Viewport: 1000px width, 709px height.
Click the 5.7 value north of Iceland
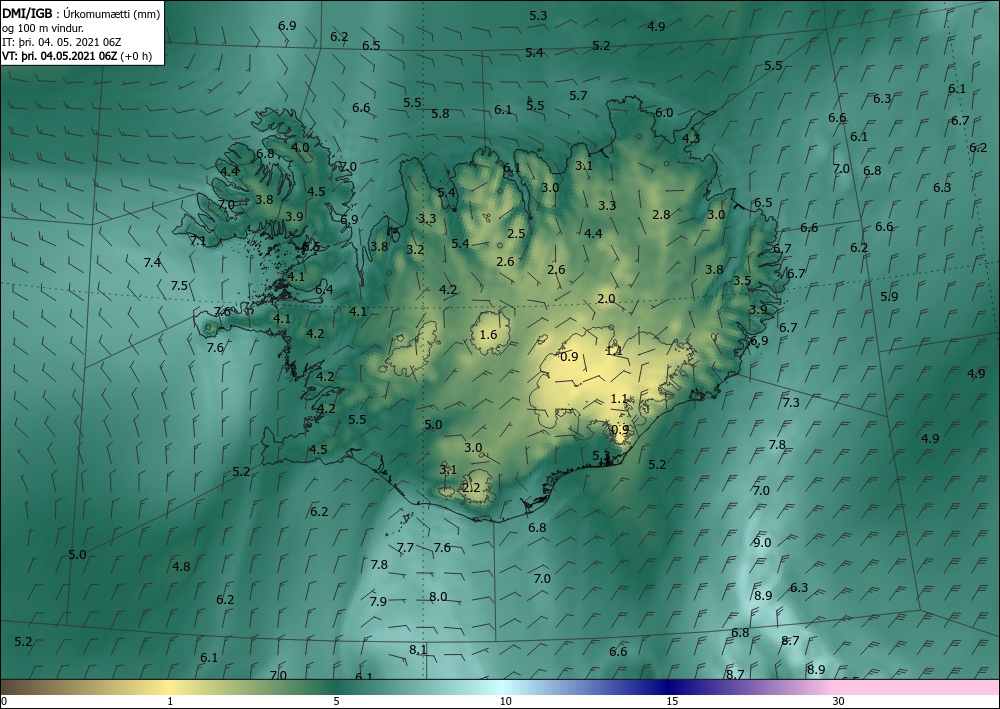pos(578,95)
